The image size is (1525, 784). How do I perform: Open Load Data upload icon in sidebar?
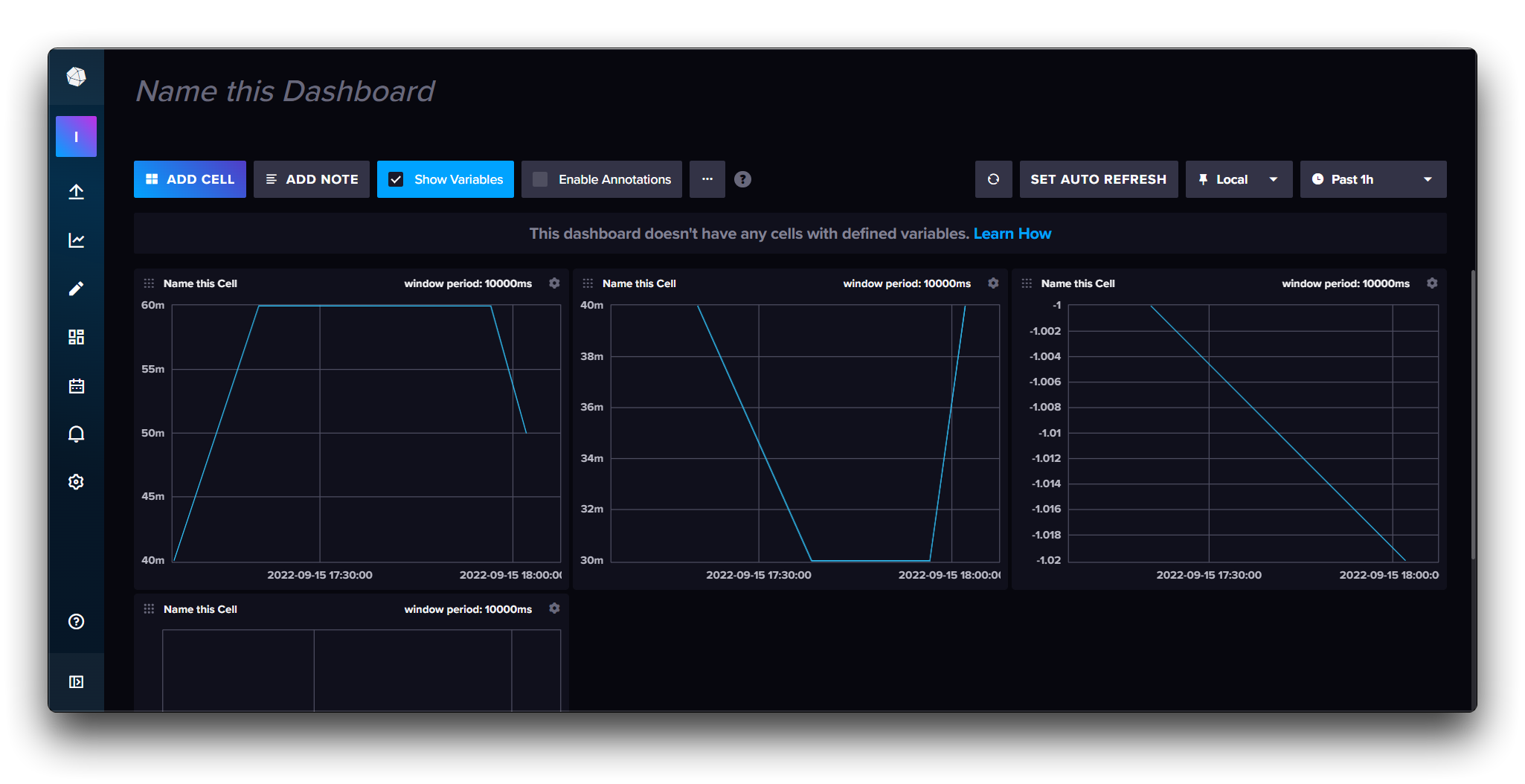click(76, 192)
